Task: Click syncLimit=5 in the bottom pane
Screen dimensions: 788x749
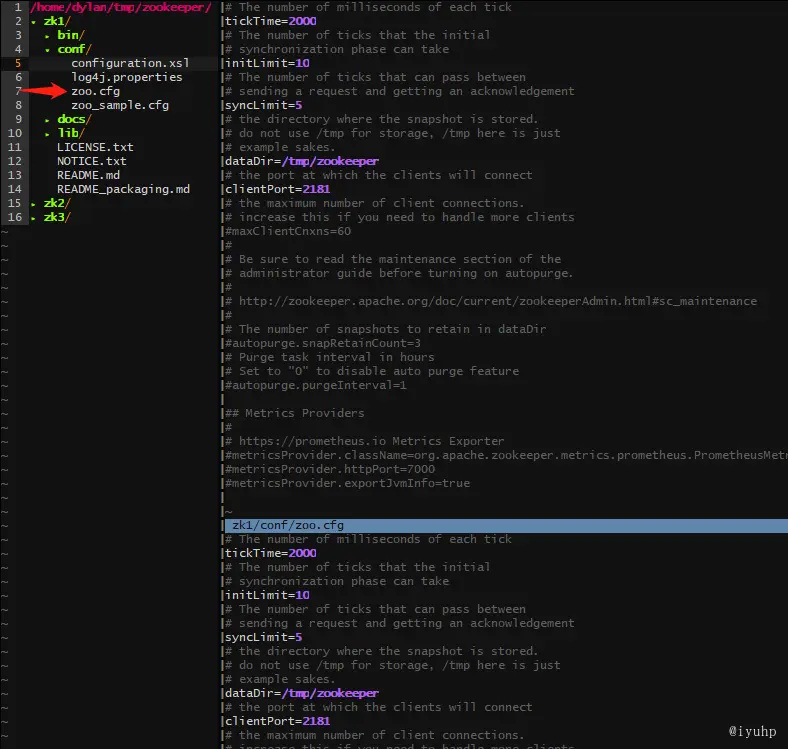Action: coord(263,637)
